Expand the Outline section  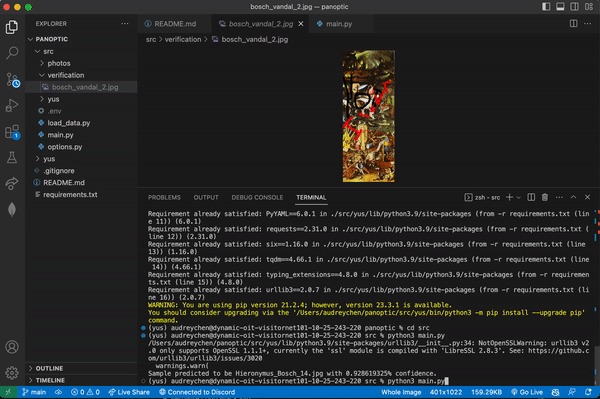82,368
